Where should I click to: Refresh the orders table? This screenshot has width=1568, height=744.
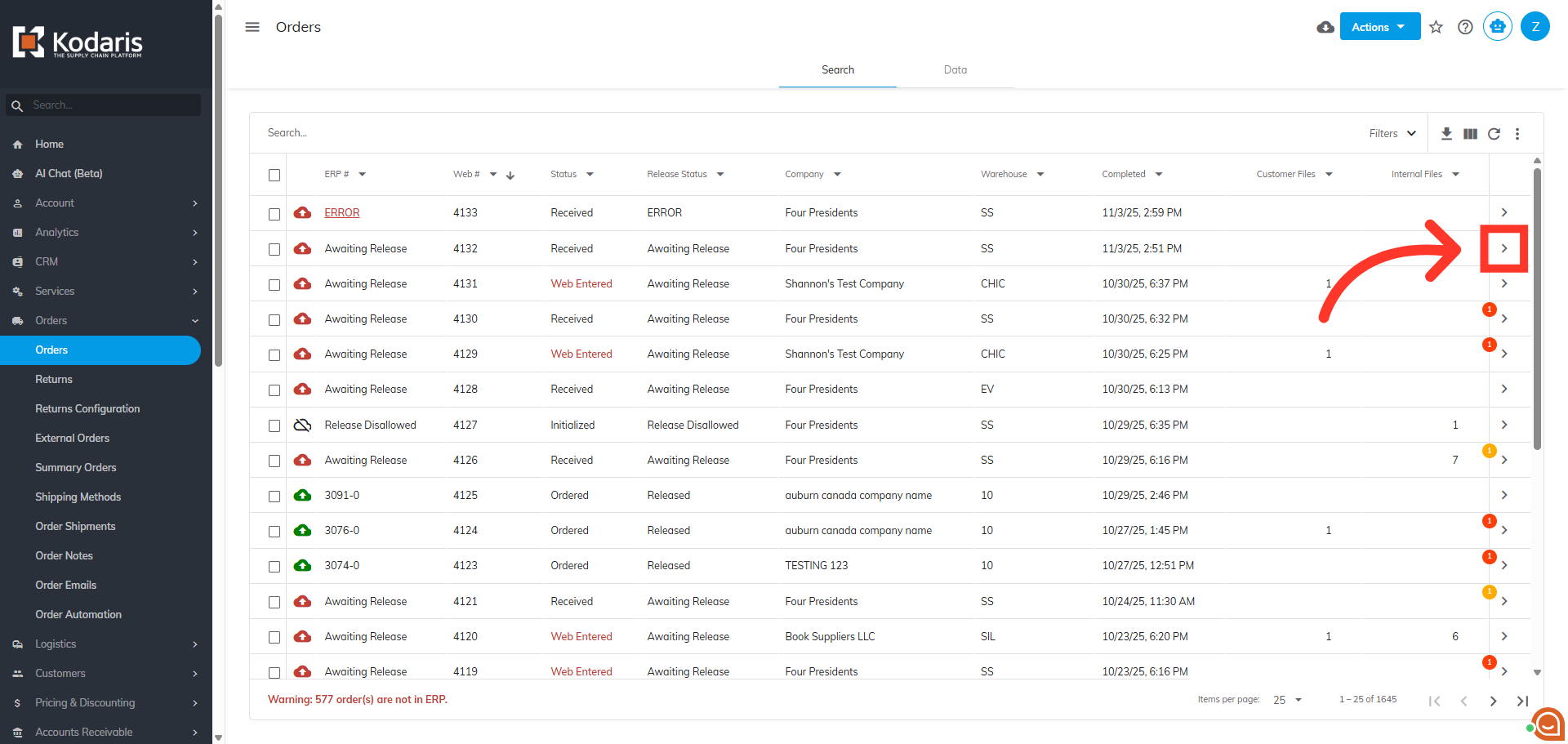coord(1494,133)
